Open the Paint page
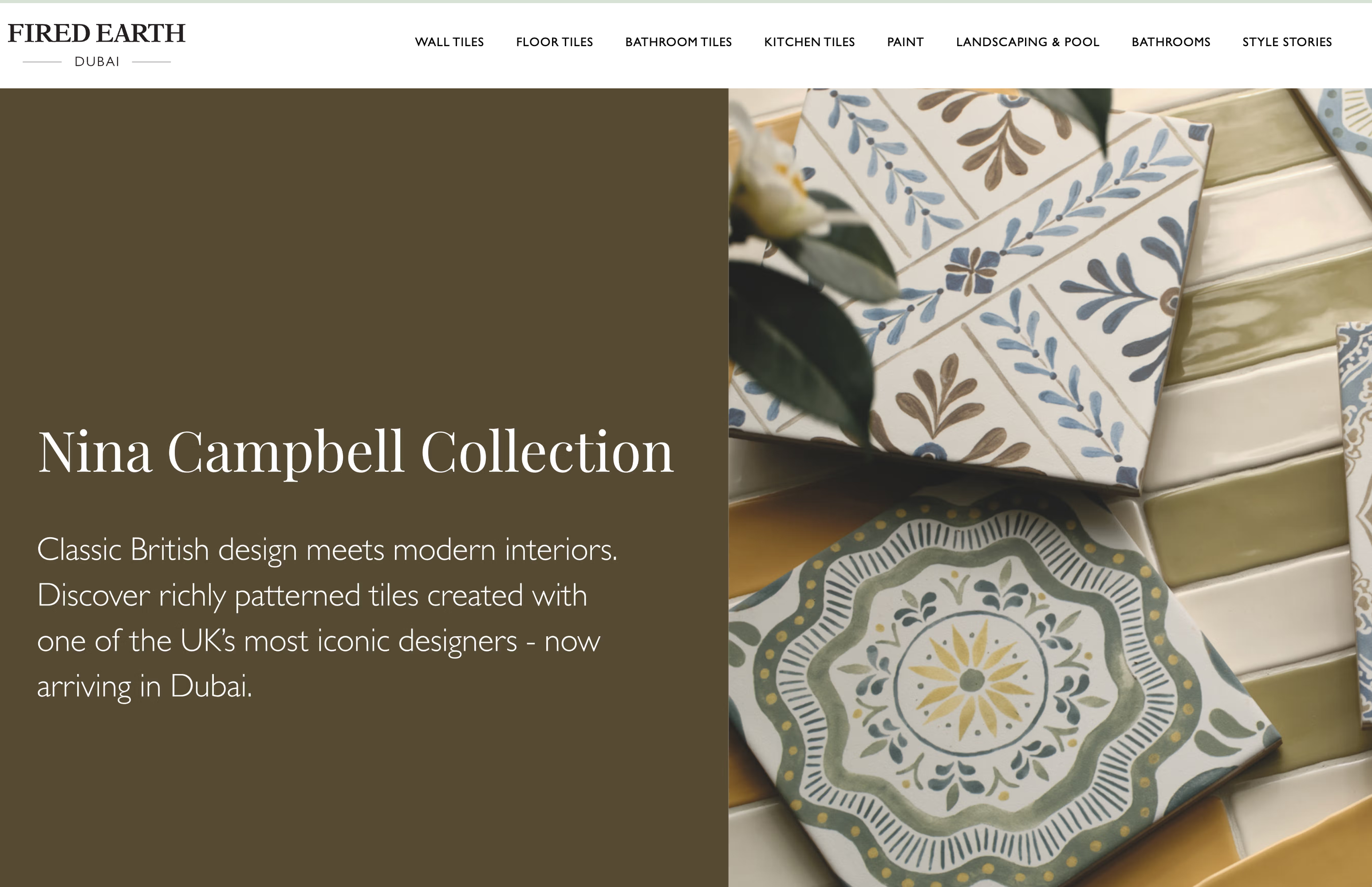Screen dimensions: 1372x887 pyautogui.click(x=905, y=42)
